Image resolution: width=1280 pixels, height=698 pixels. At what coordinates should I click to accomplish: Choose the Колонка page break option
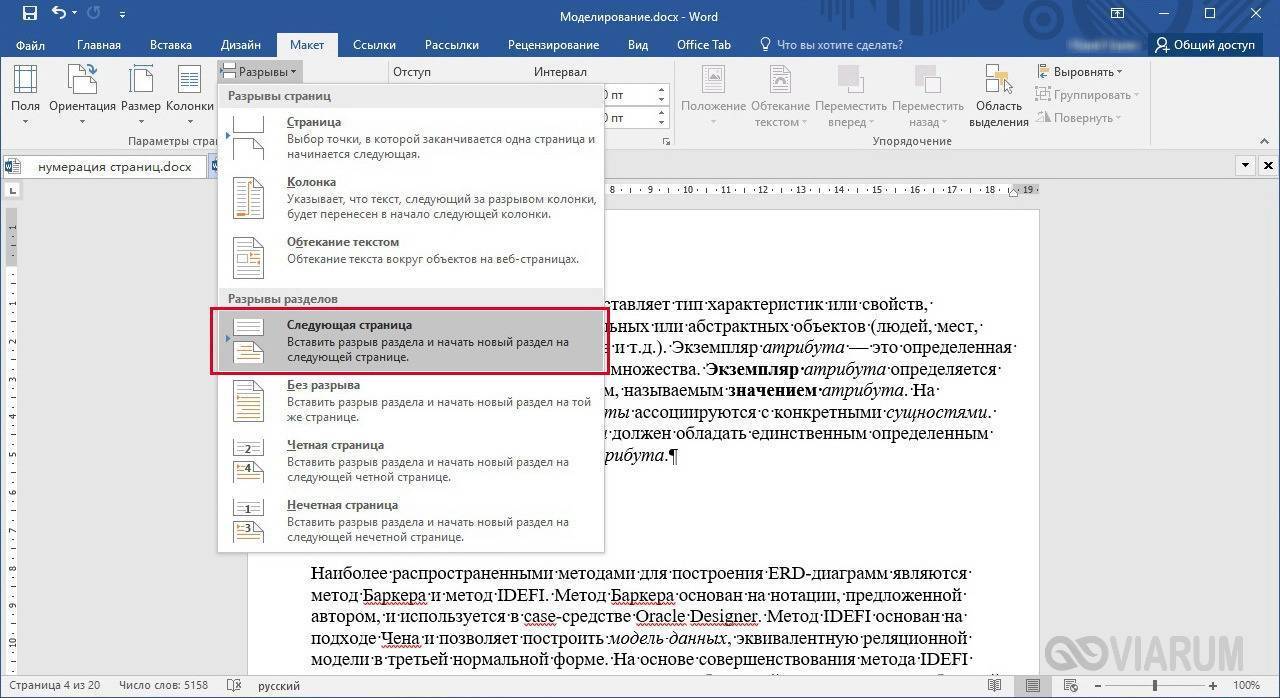[411, 197]
